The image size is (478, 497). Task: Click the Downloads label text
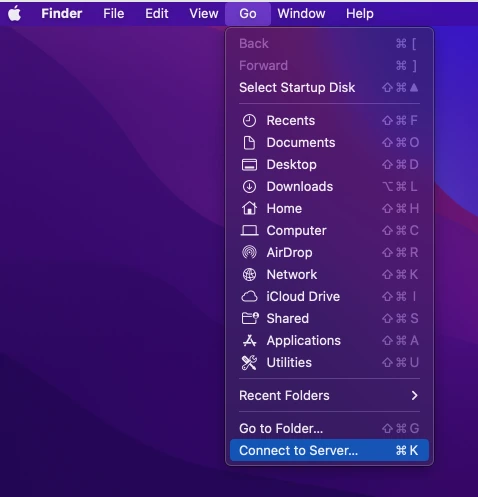[300, 187]
